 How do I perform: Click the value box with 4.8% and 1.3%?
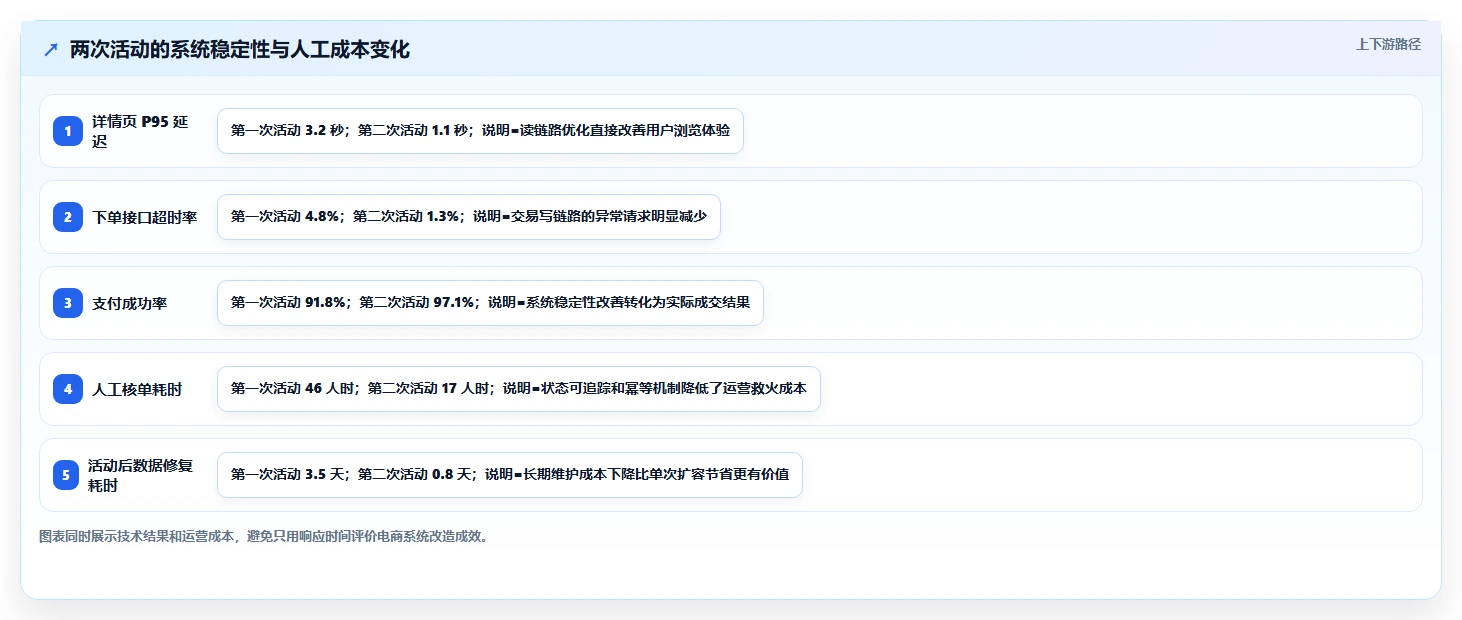tap(469, 217)
